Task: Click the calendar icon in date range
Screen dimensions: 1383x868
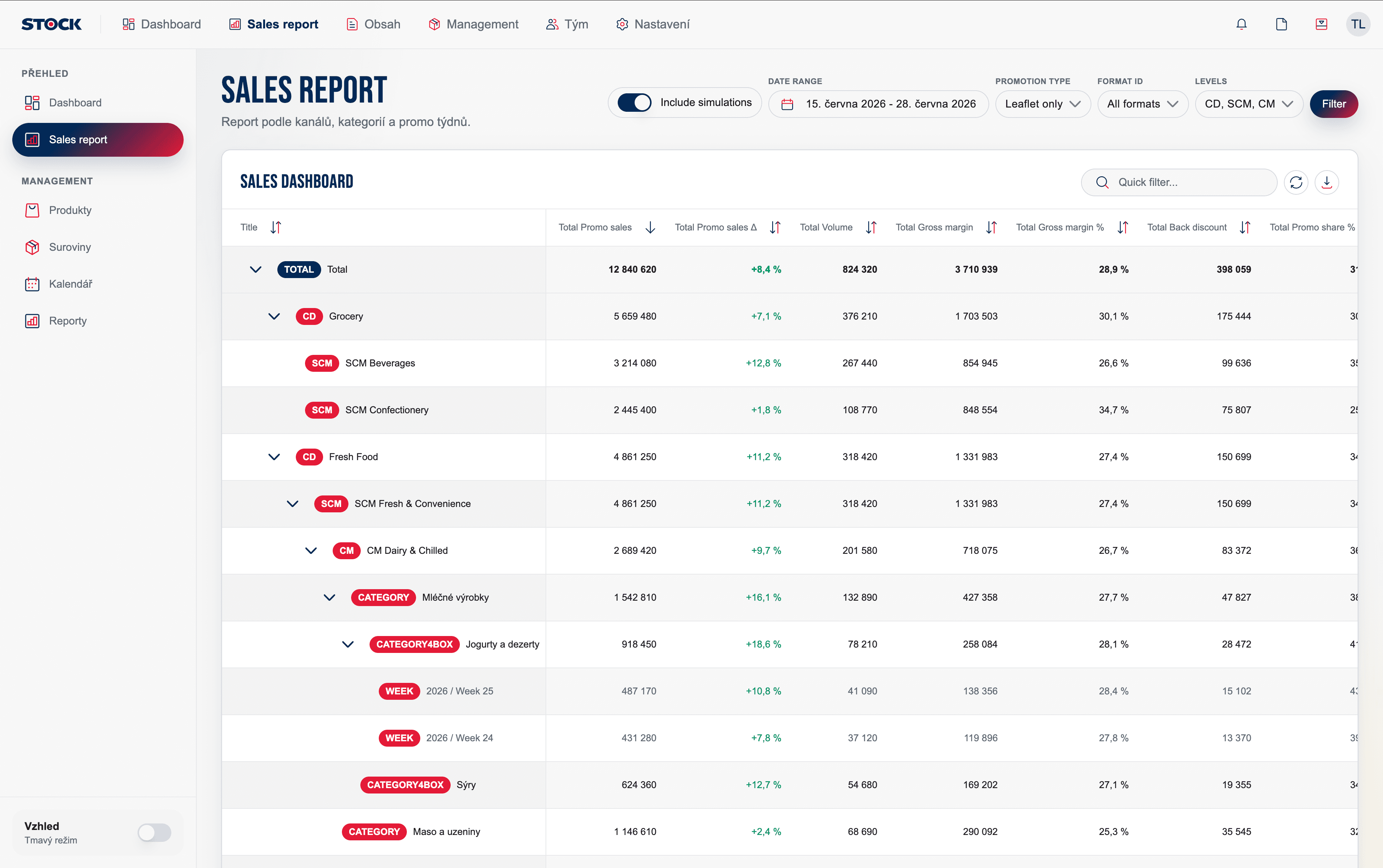Action: click(x=787, y=104)
